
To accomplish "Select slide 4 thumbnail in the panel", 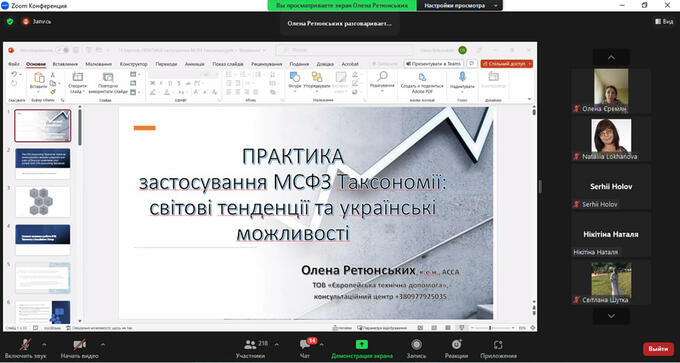I will [x=42, y=239].
